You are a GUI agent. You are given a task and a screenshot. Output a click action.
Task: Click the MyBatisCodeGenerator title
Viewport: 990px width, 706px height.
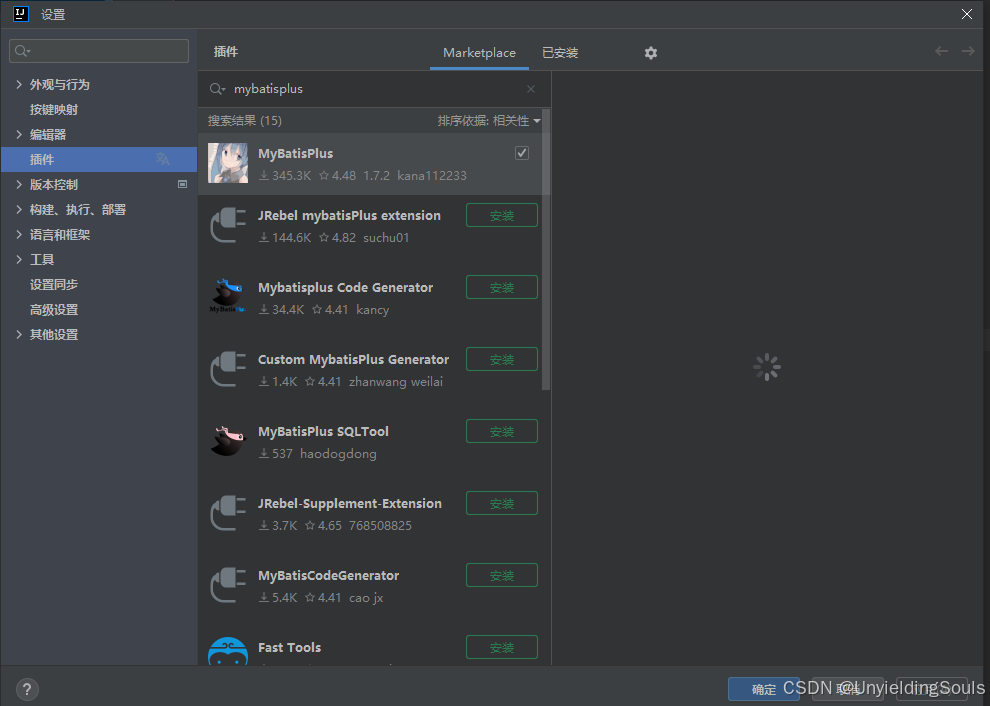[328, 575]
